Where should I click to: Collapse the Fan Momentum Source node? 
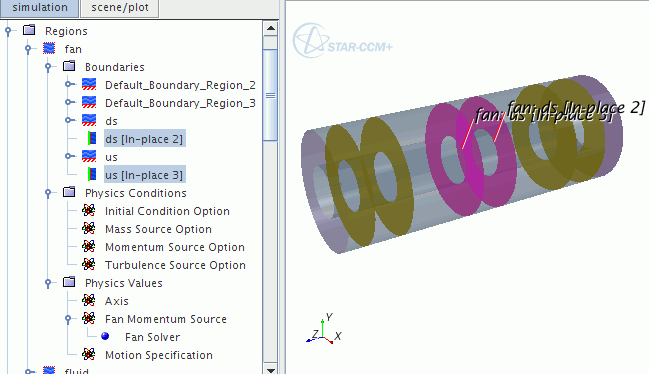coord(68,319)
